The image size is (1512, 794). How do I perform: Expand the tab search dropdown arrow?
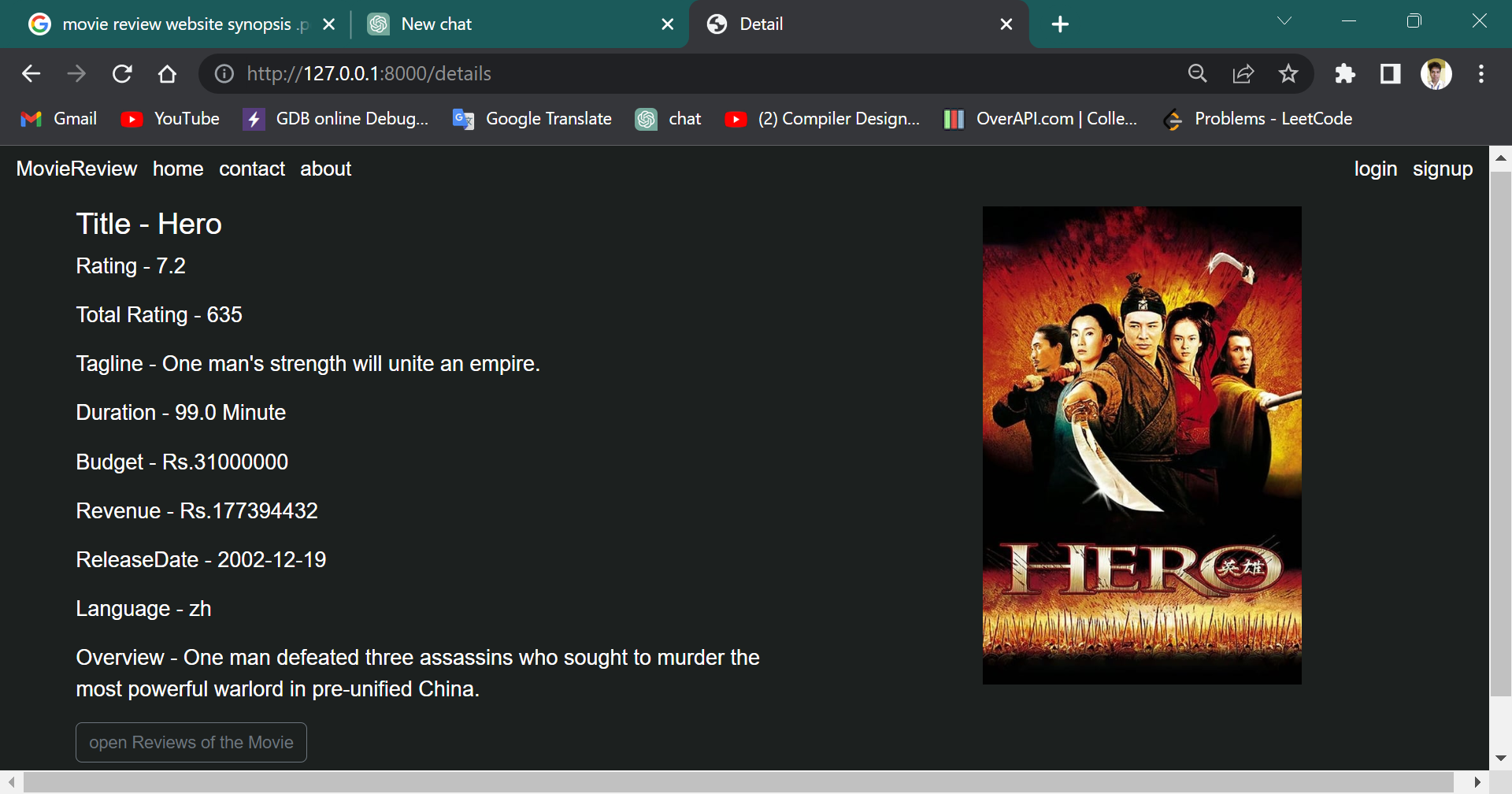pos(1284,20)
